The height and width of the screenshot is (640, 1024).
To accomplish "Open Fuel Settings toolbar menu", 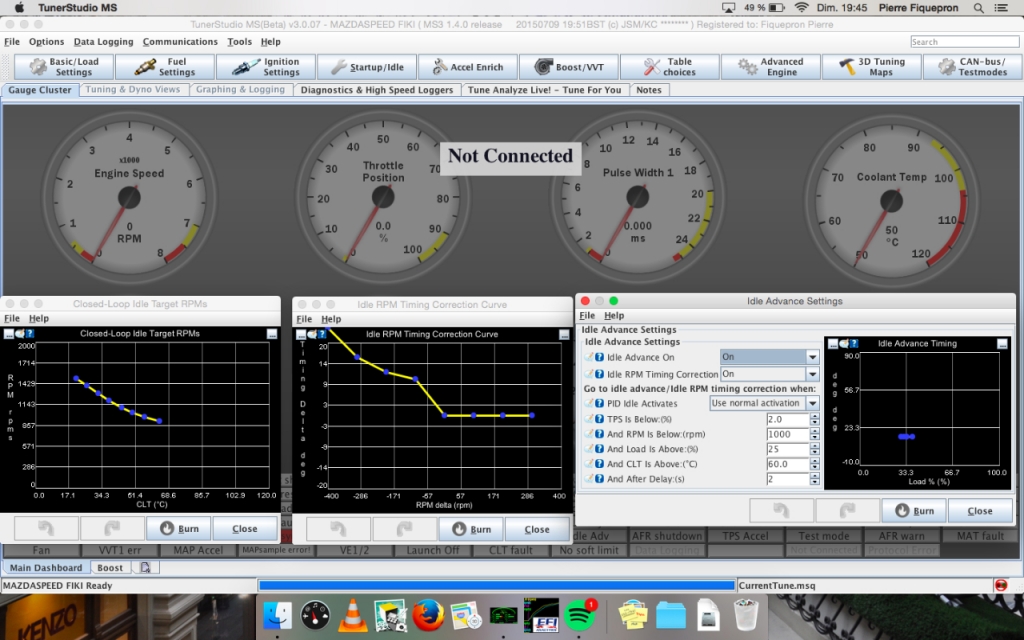I will [x=165, y=67].
